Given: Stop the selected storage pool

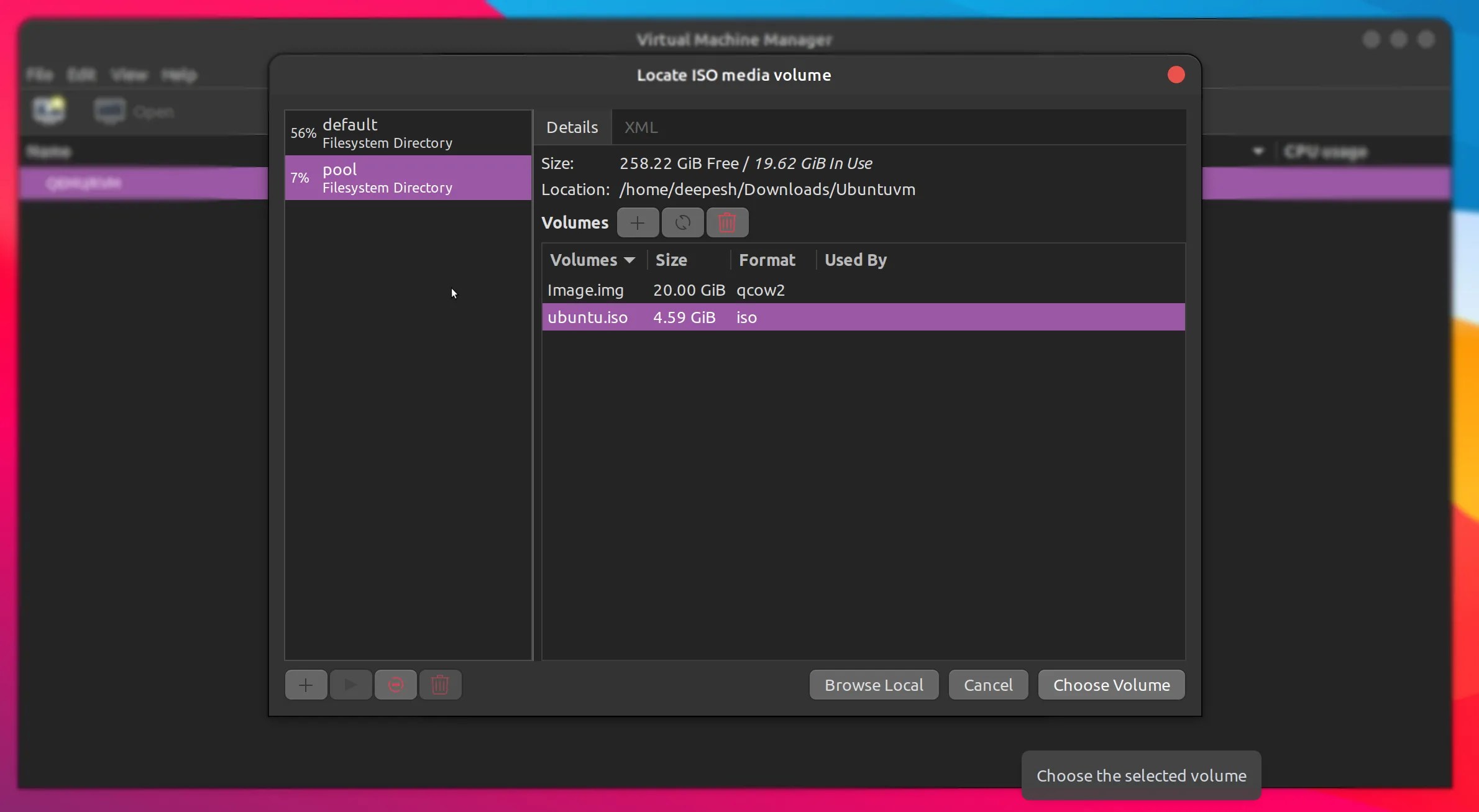Looking at the screenshot, I should tap(395, 685).
